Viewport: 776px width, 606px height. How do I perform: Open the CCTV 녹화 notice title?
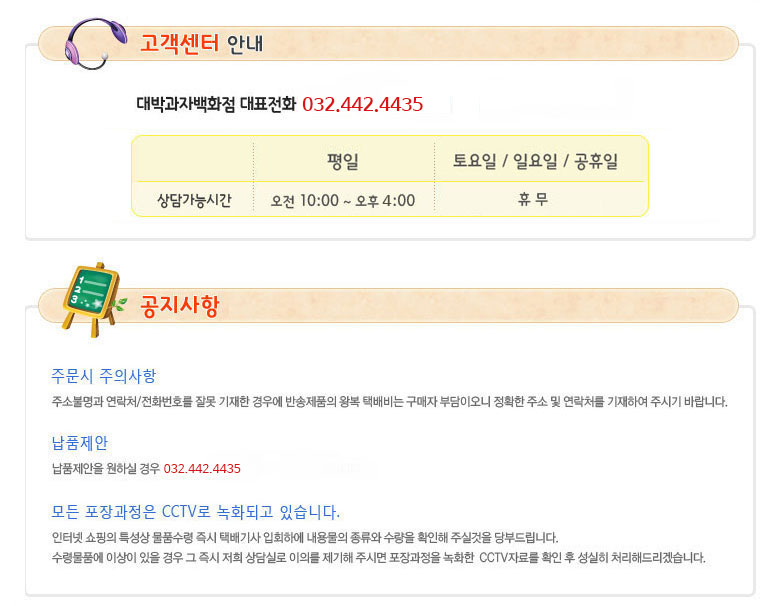[195, 511]
